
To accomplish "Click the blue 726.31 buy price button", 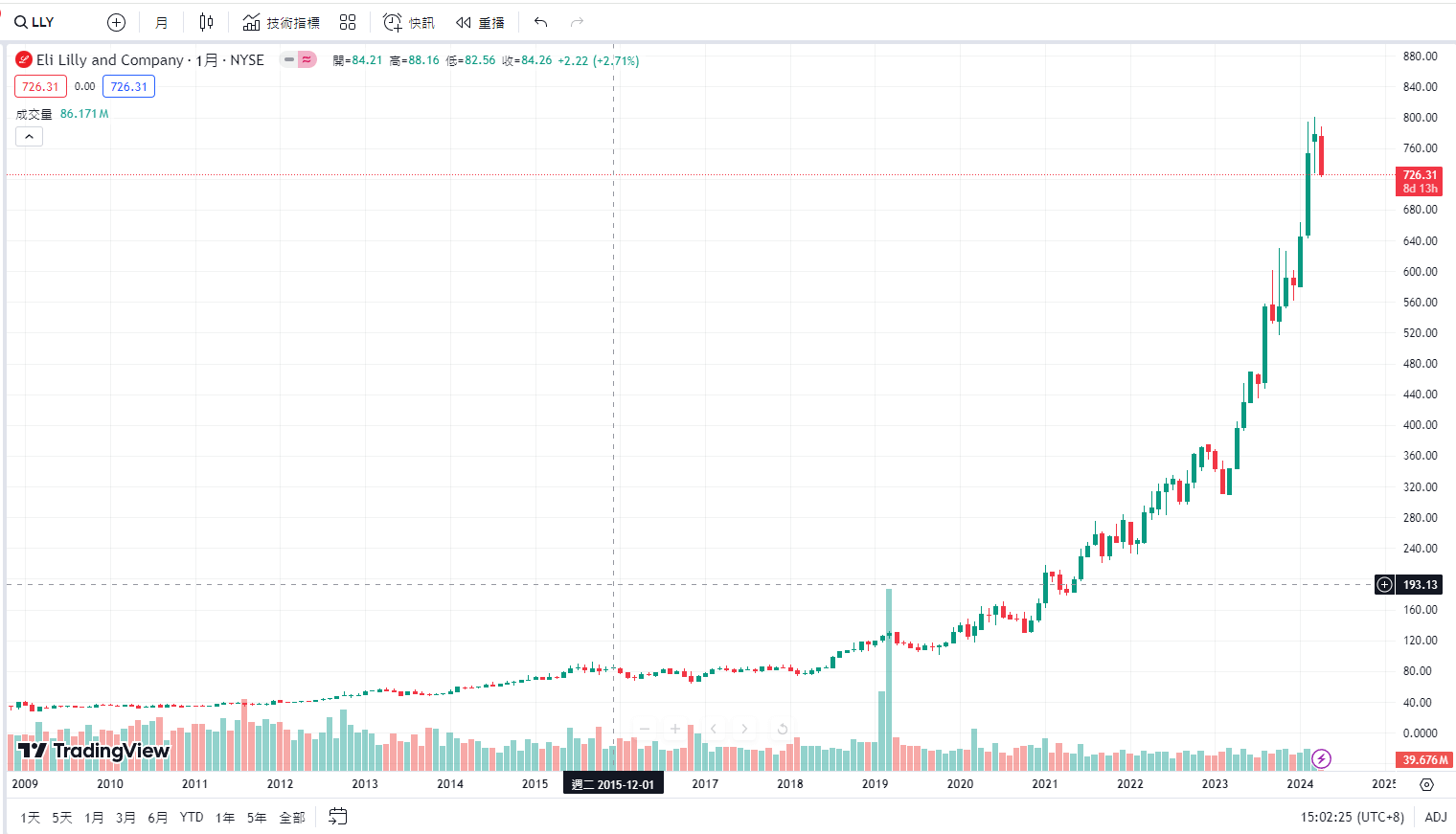I will tap(128, 86).
